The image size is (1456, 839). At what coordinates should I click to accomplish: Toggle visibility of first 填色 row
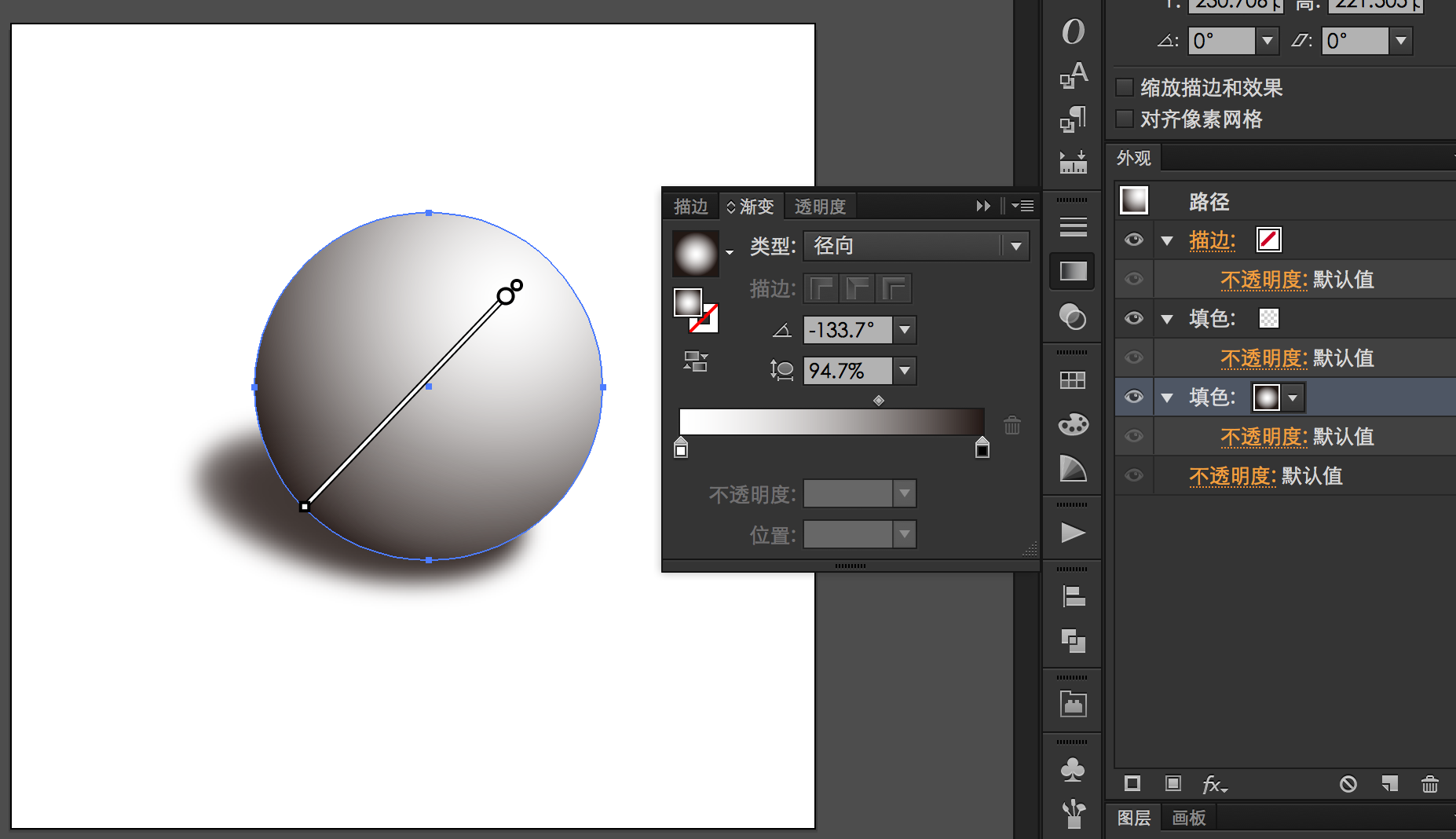pyautogui.click(x=1133, y=318)
